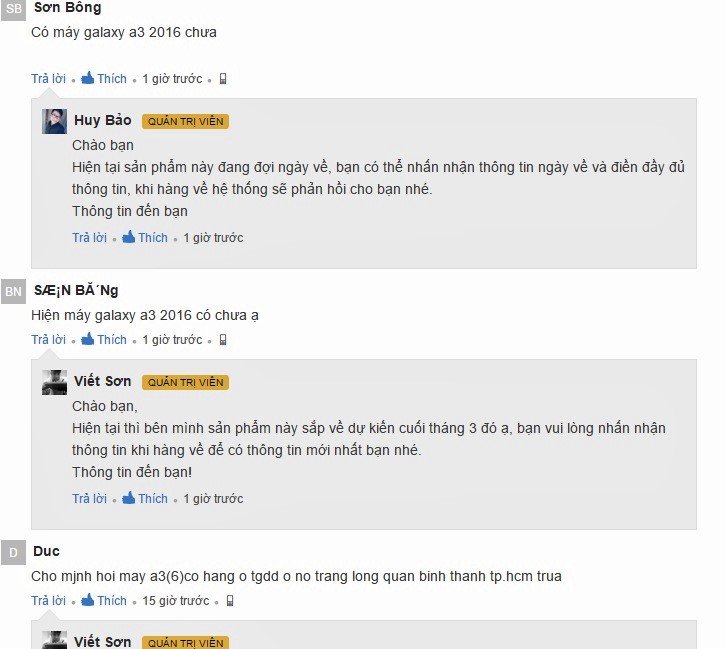Click the SB avatar of Sơn Bông

coord(13,9)
